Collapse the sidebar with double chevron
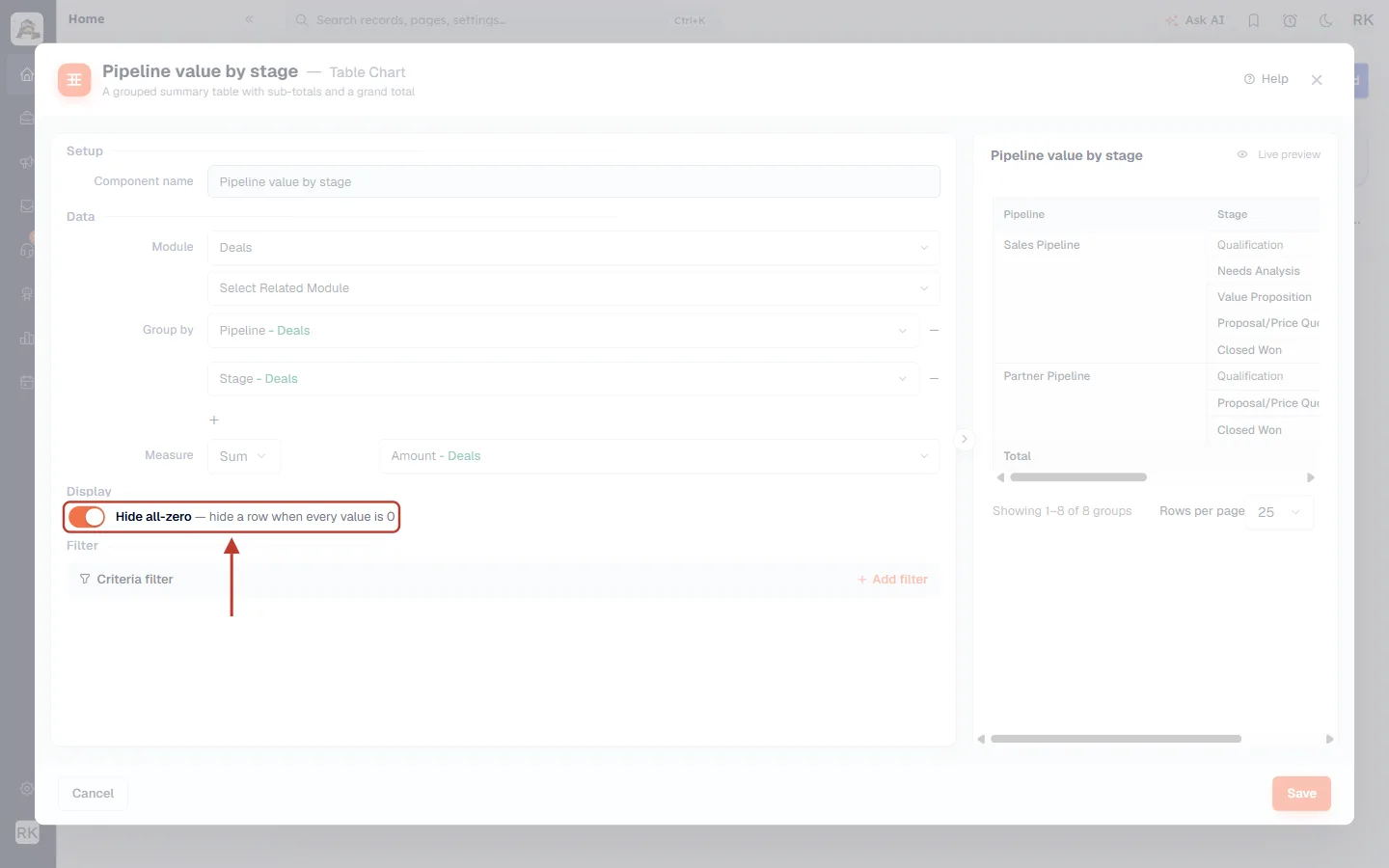Image resolution: width=1389 pixels, height=868 pixels. (249, 19)
